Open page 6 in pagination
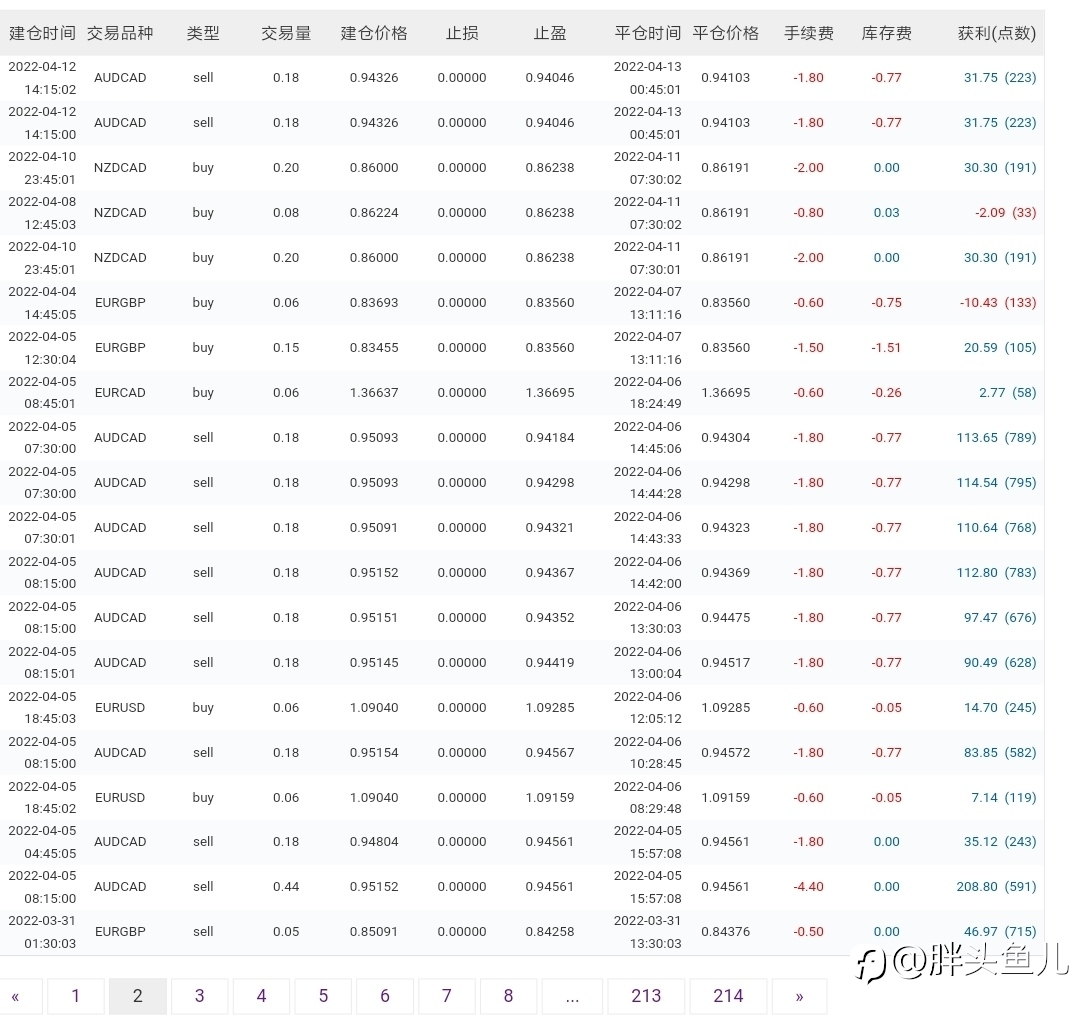The image size is (1080, 1020). [385, 996]
